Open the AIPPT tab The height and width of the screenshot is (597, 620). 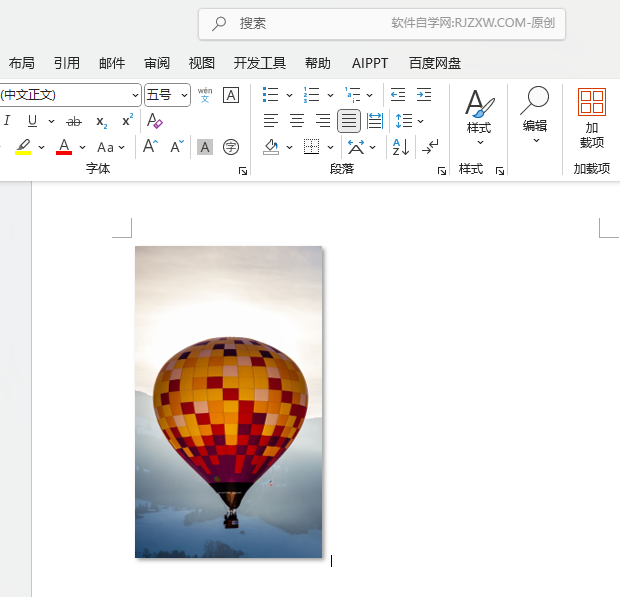click(370, 63)
